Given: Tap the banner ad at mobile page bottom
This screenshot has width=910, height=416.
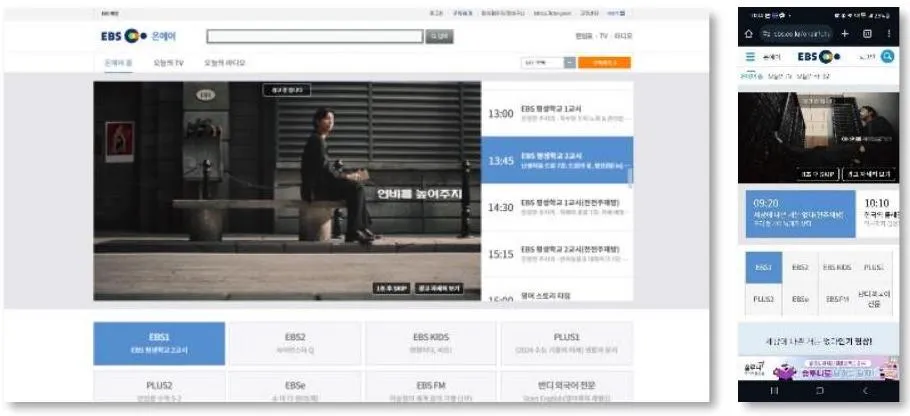Looking at the screenshot, I should (x=818, y=368).
